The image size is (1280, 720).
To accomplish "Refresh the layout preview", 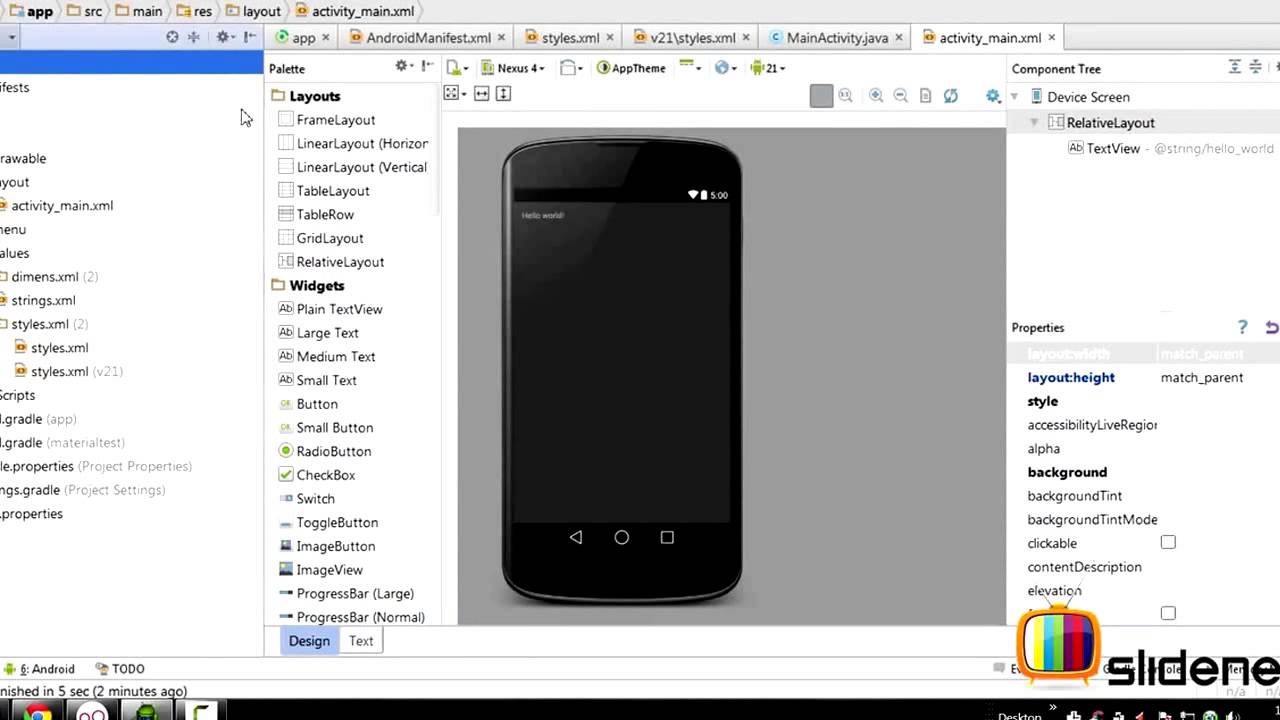I will 951,96.
